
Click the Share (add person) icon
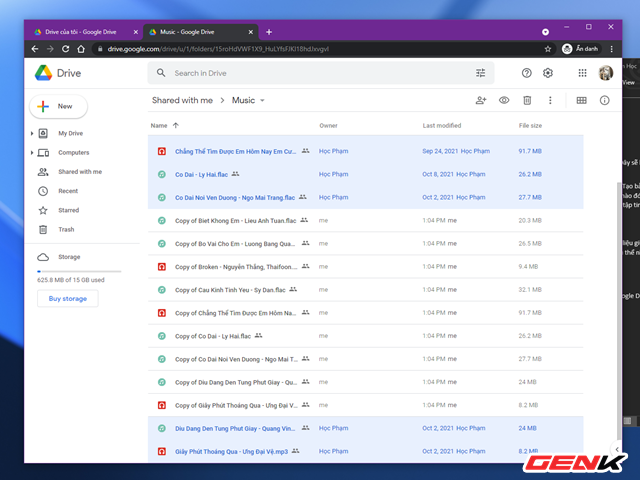[481, 100]
